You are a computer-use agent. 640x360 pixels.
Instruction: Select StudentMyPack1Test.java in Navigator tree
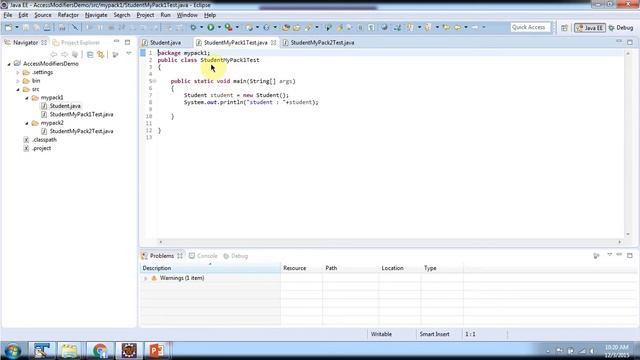pyautogui.click(x=81, y=114)
